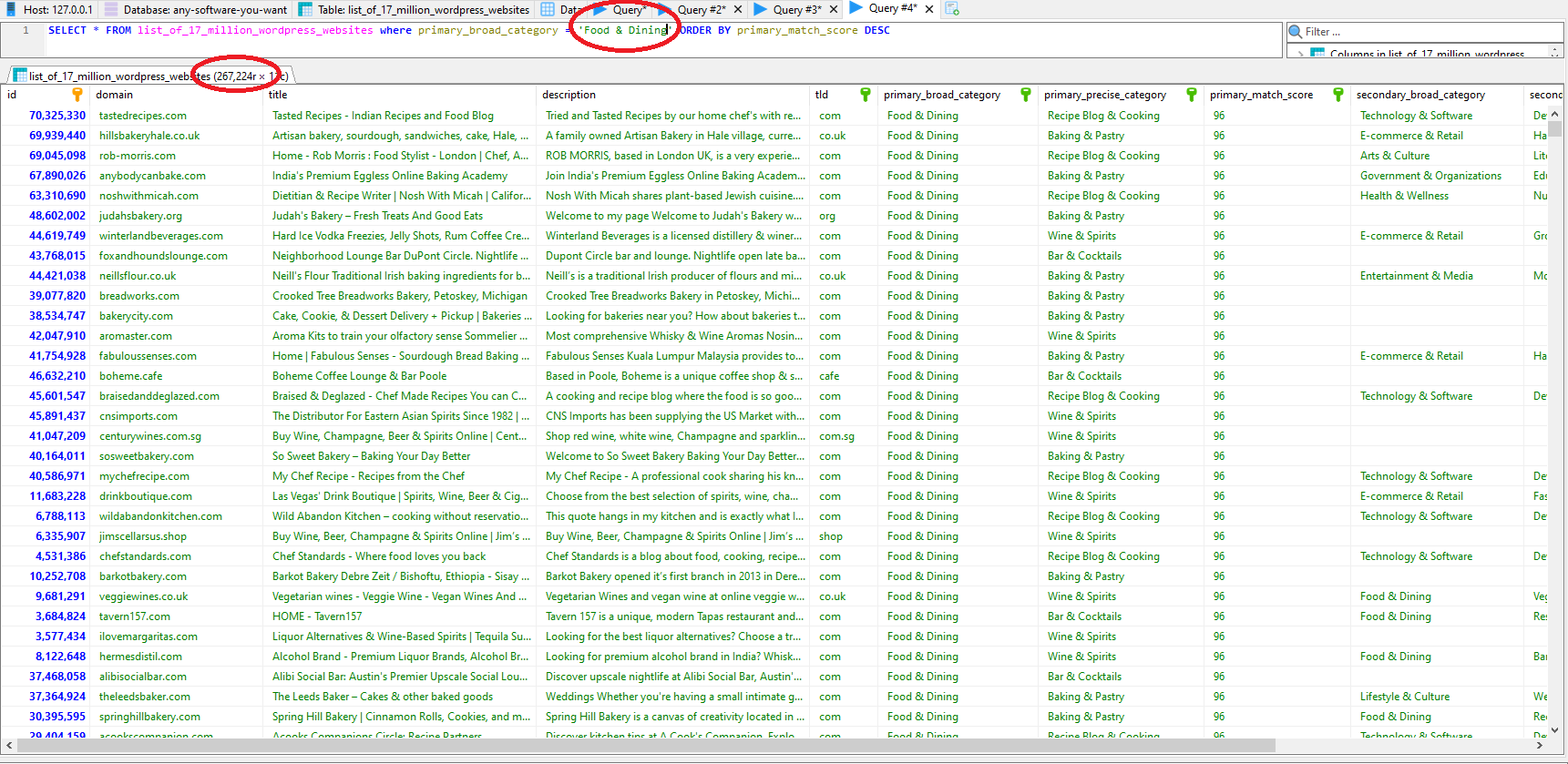Screen dimensions: 1568x764
Task: Close the Query #3* tab
Action: coord(833,10)
